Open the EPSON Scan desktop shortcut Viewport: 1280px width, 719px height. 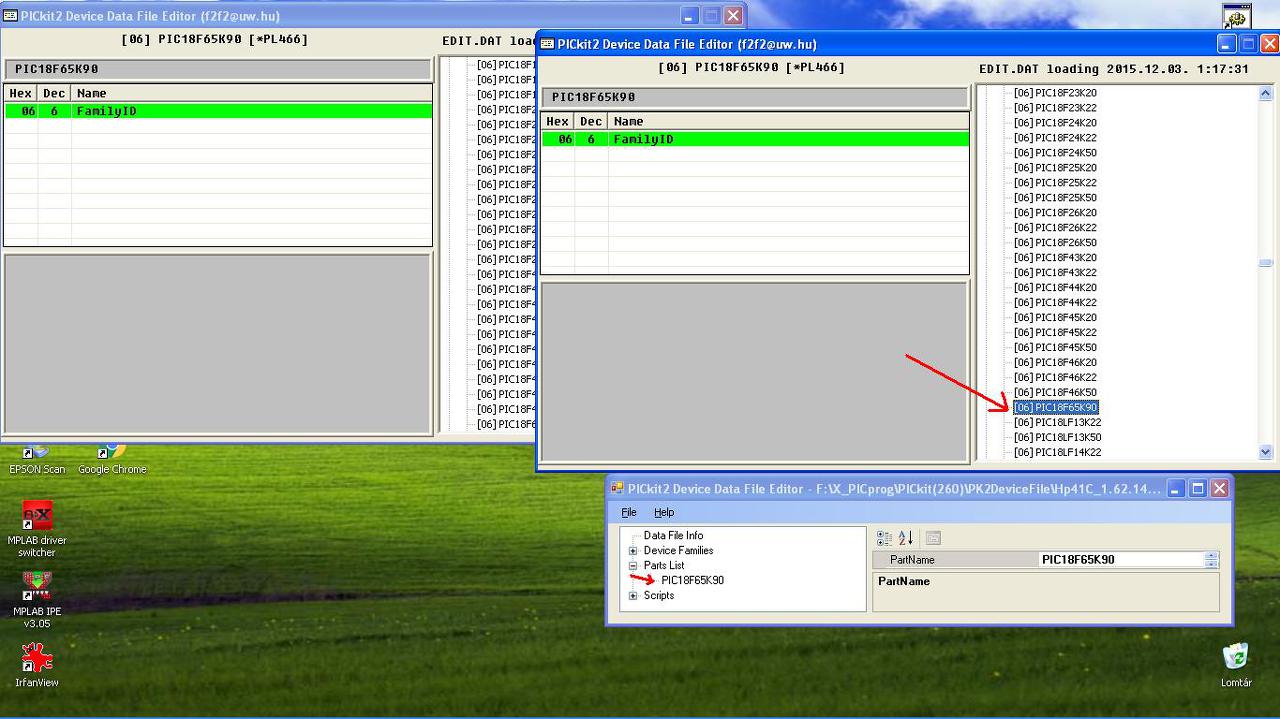[x=37, y=460]
